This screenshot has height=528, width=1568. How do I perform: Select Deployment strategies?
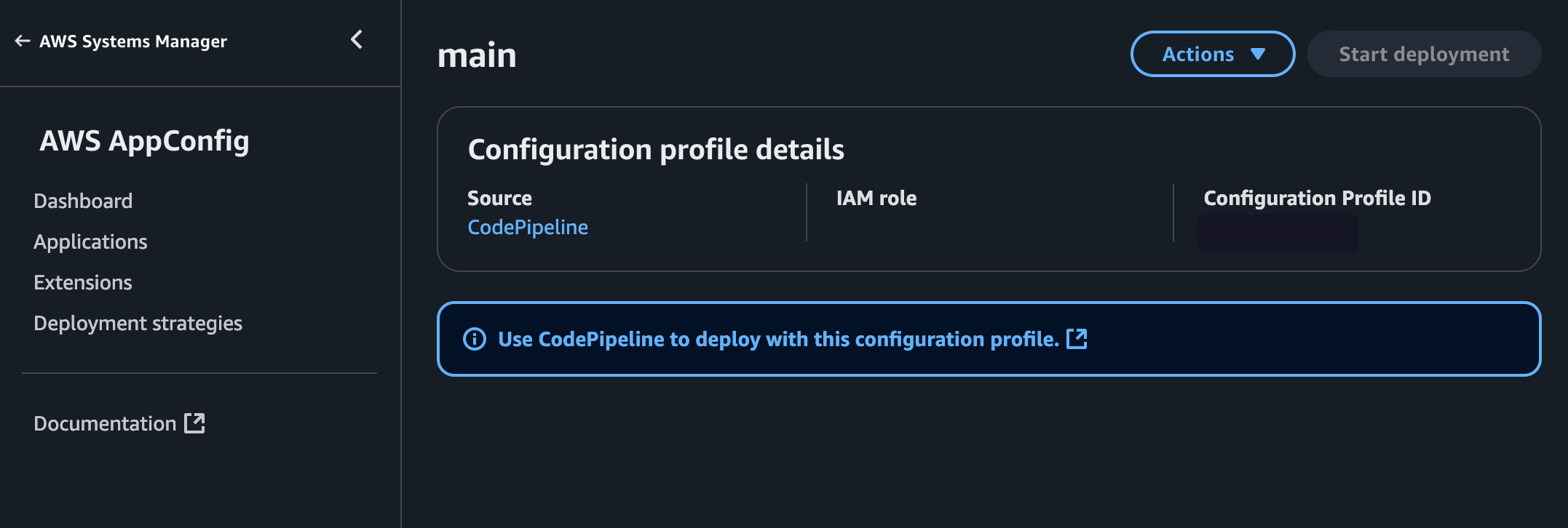138,323
